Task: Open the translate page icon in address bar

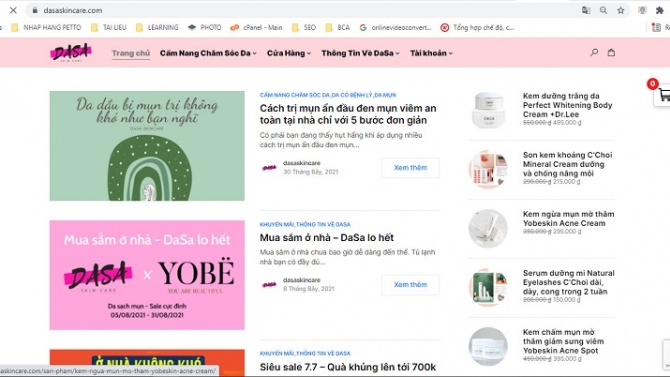Action: tap(586, 10)
